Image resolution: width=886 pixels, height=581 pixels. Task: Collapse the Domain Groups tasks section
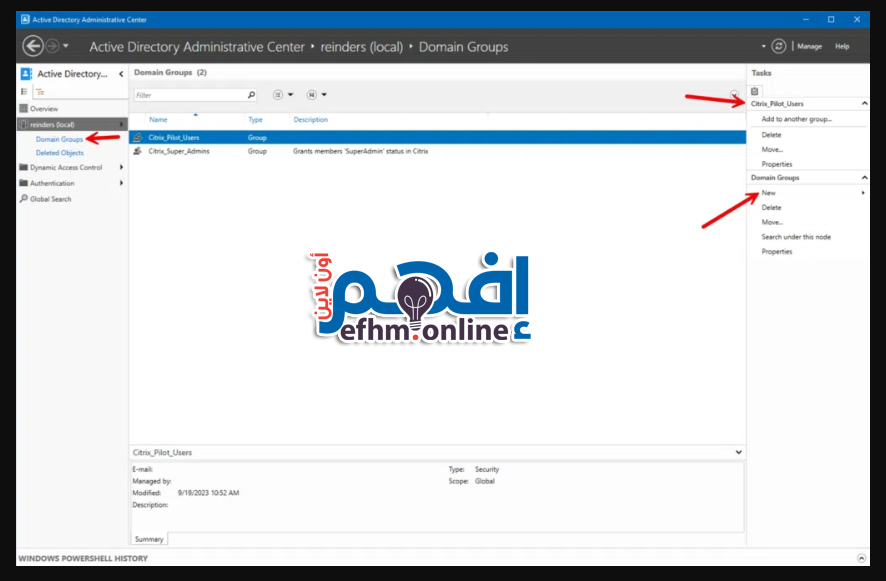point(862,178)
